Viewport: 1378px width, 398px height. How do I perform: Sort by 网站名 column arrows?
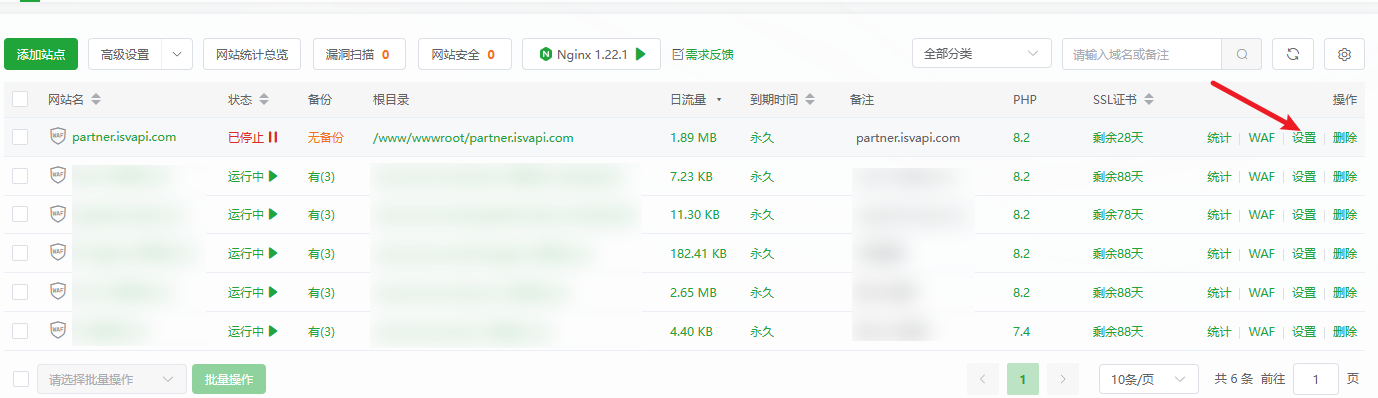coord(96,100)
